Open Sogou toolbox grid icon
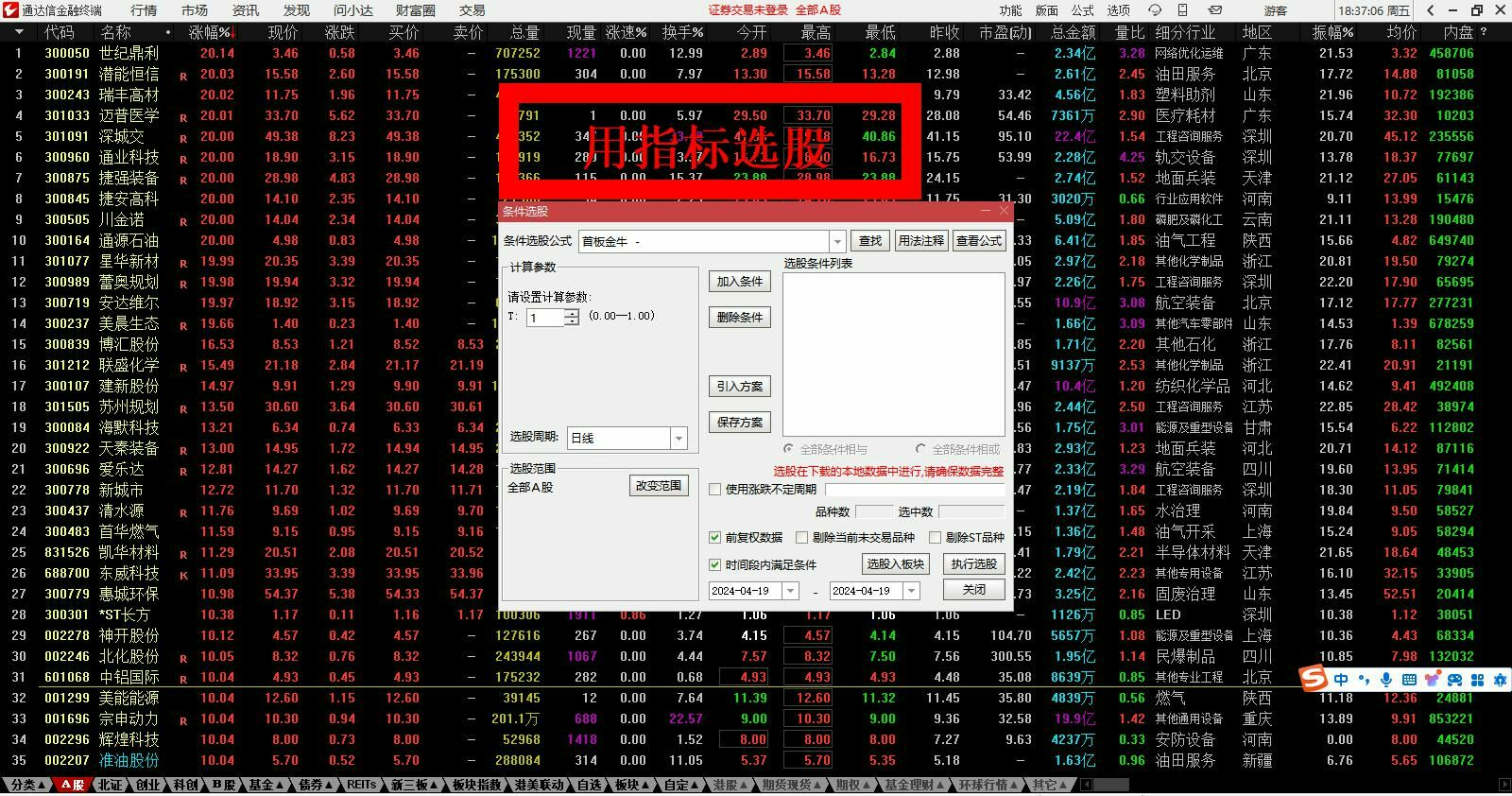Screen dimensions: 1512x796 [x=1477, y=680]
